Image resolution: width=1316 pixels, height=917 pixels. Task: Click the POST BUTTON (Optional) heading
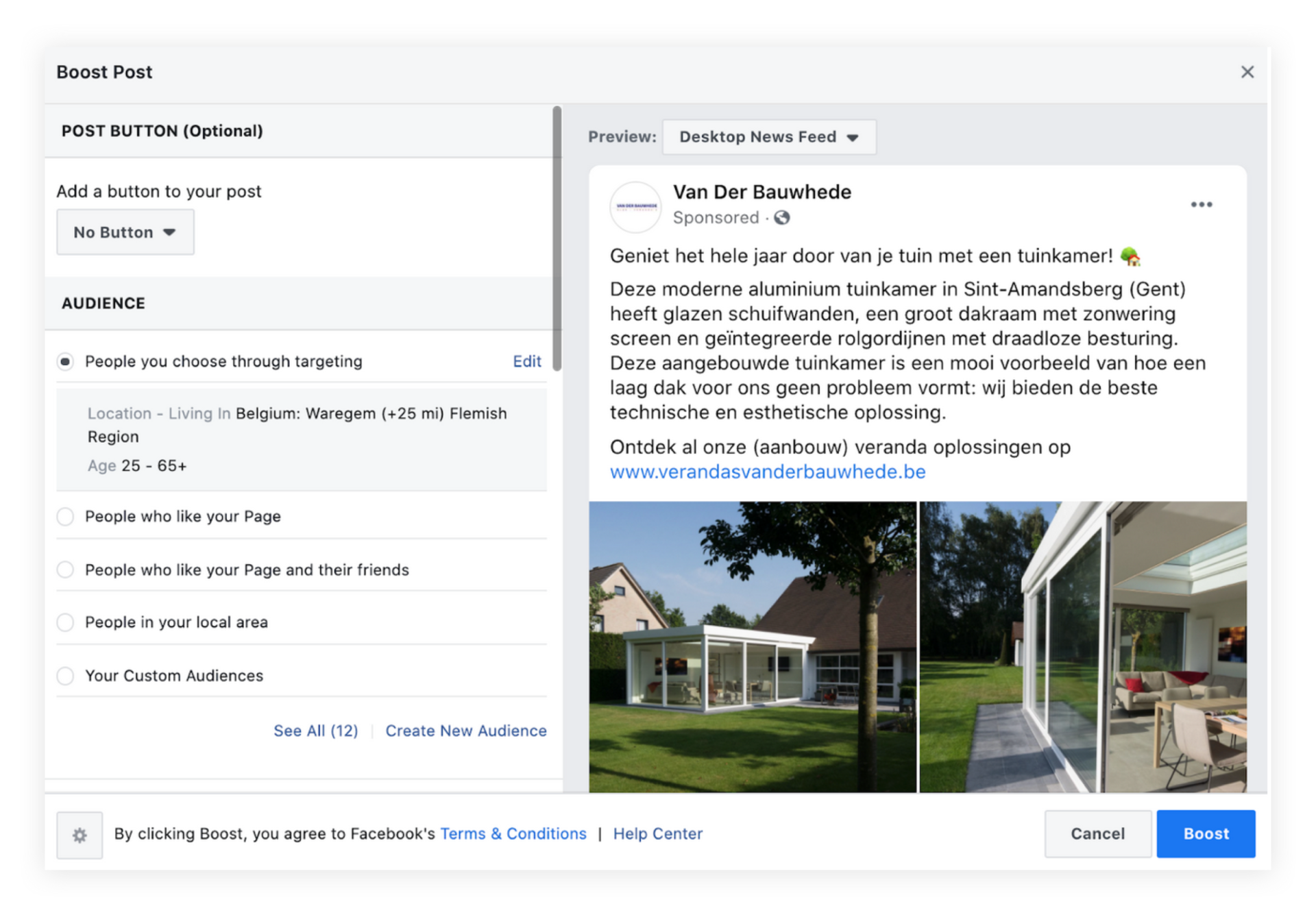162,131
